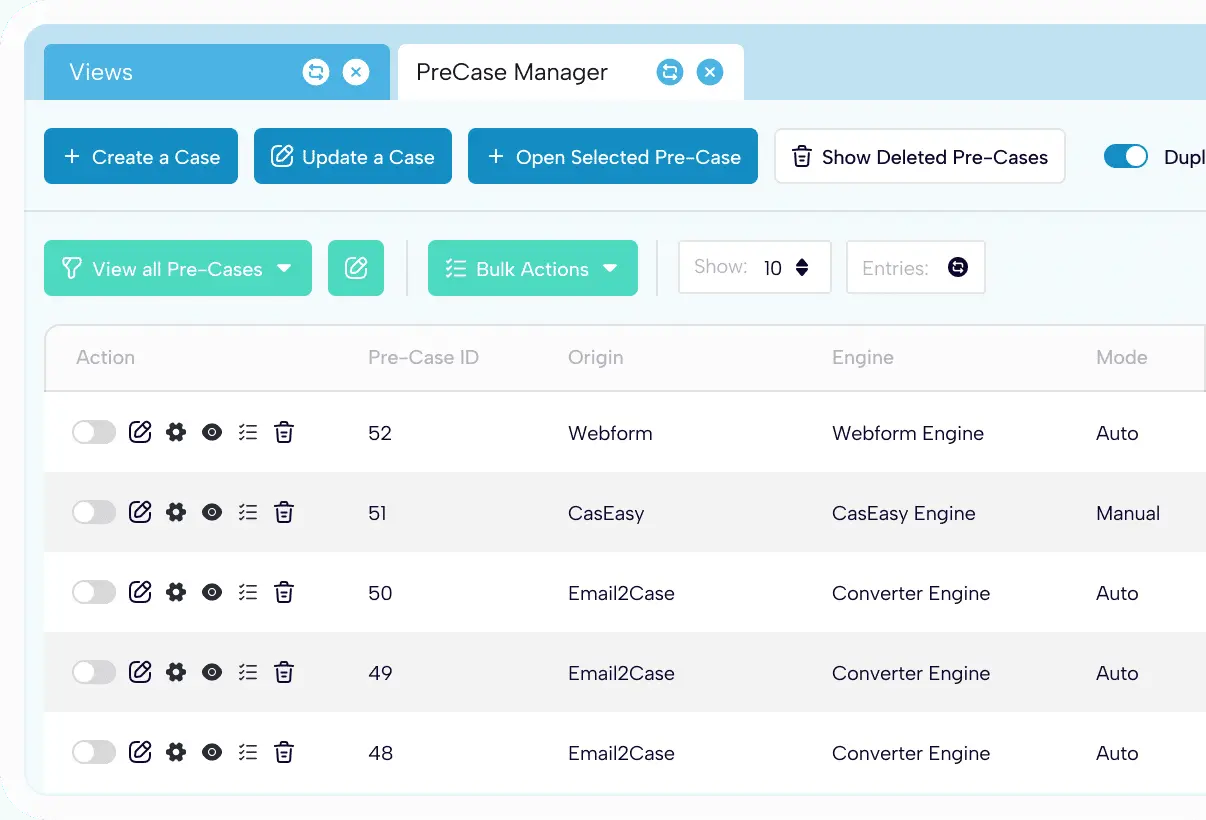Click the Engine column header
The image size is (1206, 820).
pyautogui.click(x=862, y=357)
